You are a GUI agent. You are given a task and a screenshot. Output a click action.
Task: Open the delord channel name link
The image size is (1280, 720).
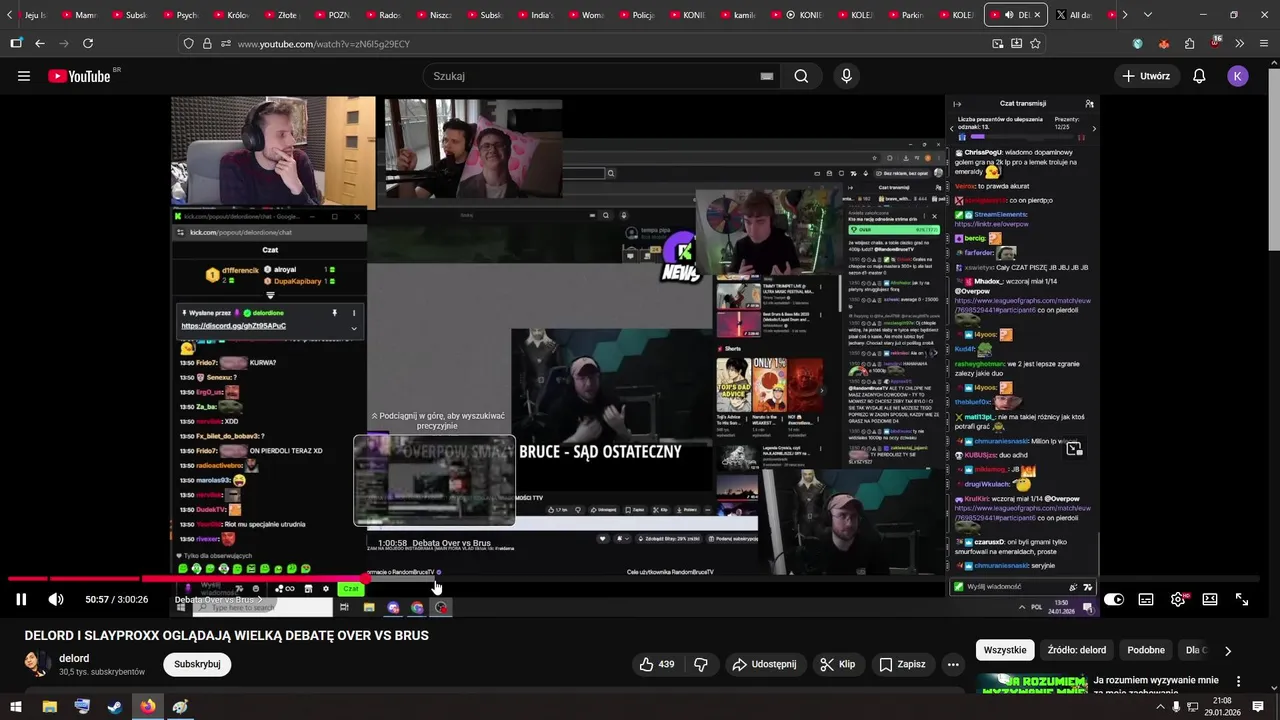pos(74,658)
